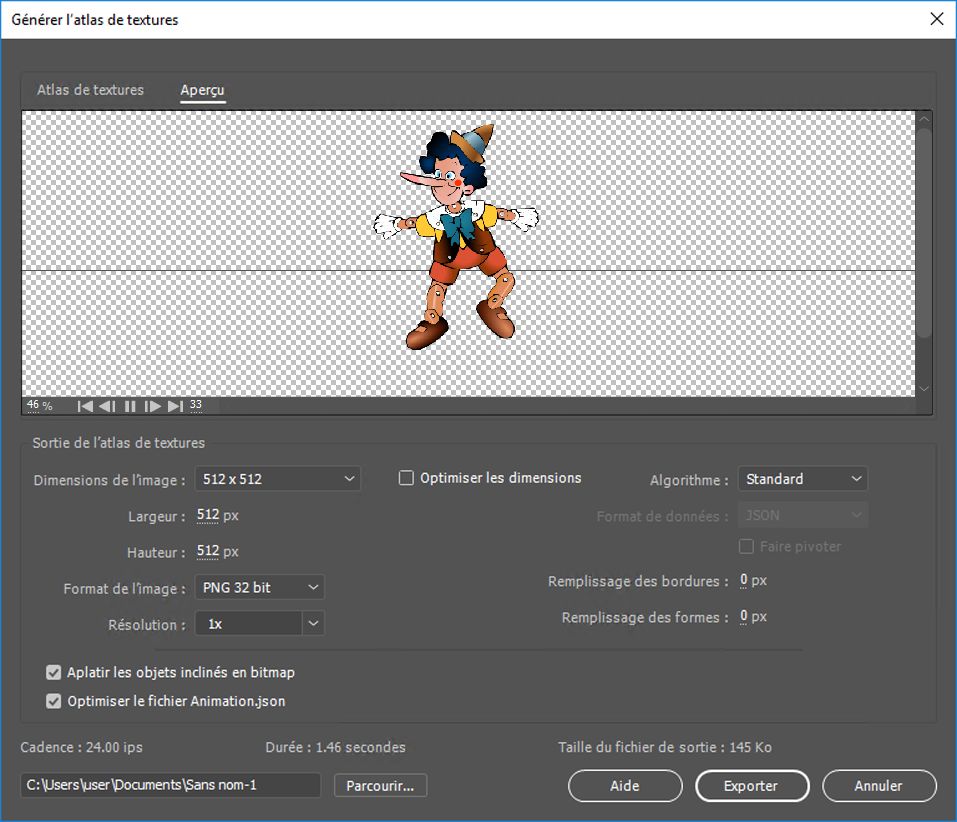The image size is (957, 822).
Task: Jump to first frame in preview
Action: point(86,406)
